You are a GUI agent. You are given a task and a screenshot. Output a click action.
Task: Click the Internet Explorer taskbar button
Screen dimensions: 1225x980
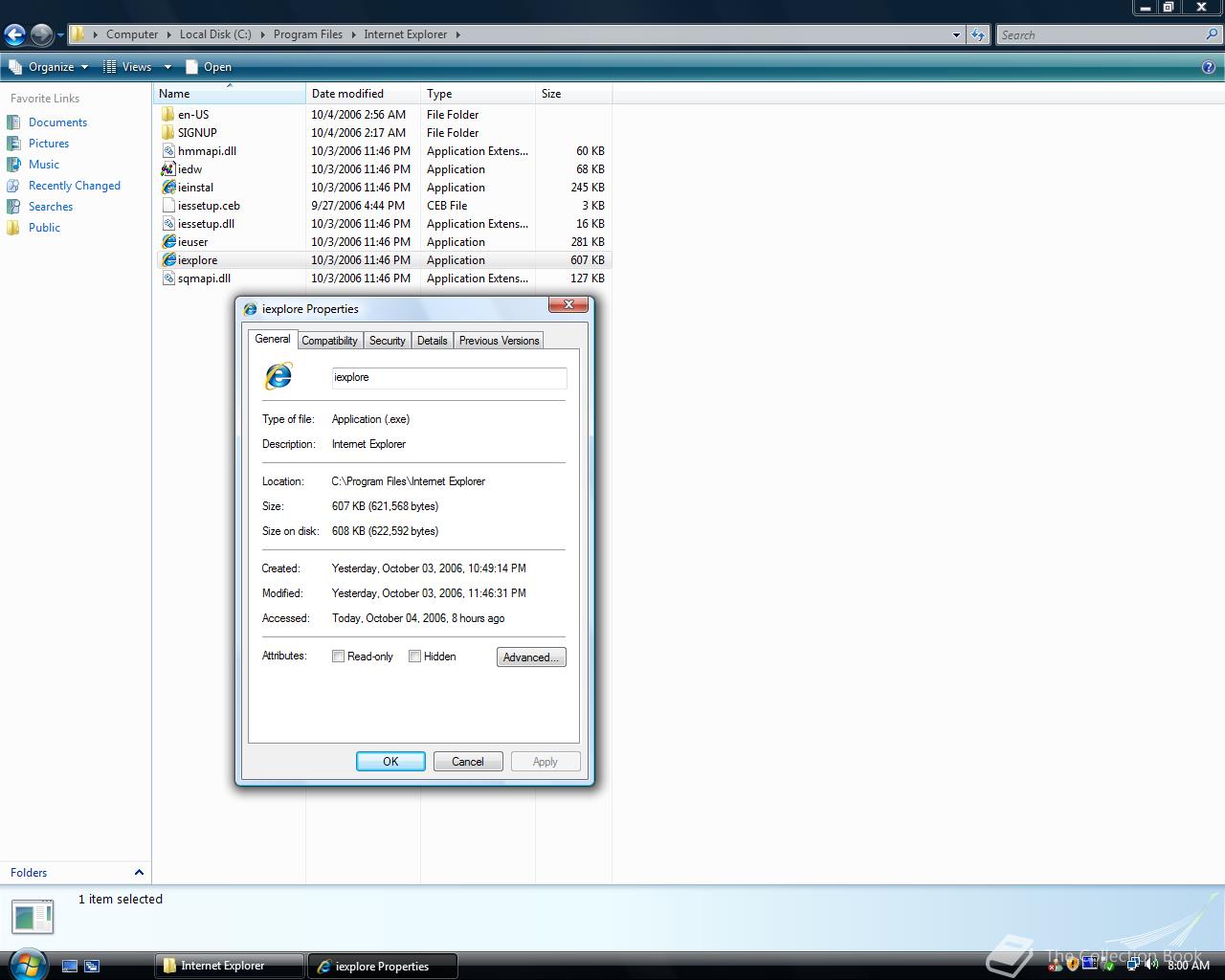(229, 966)
